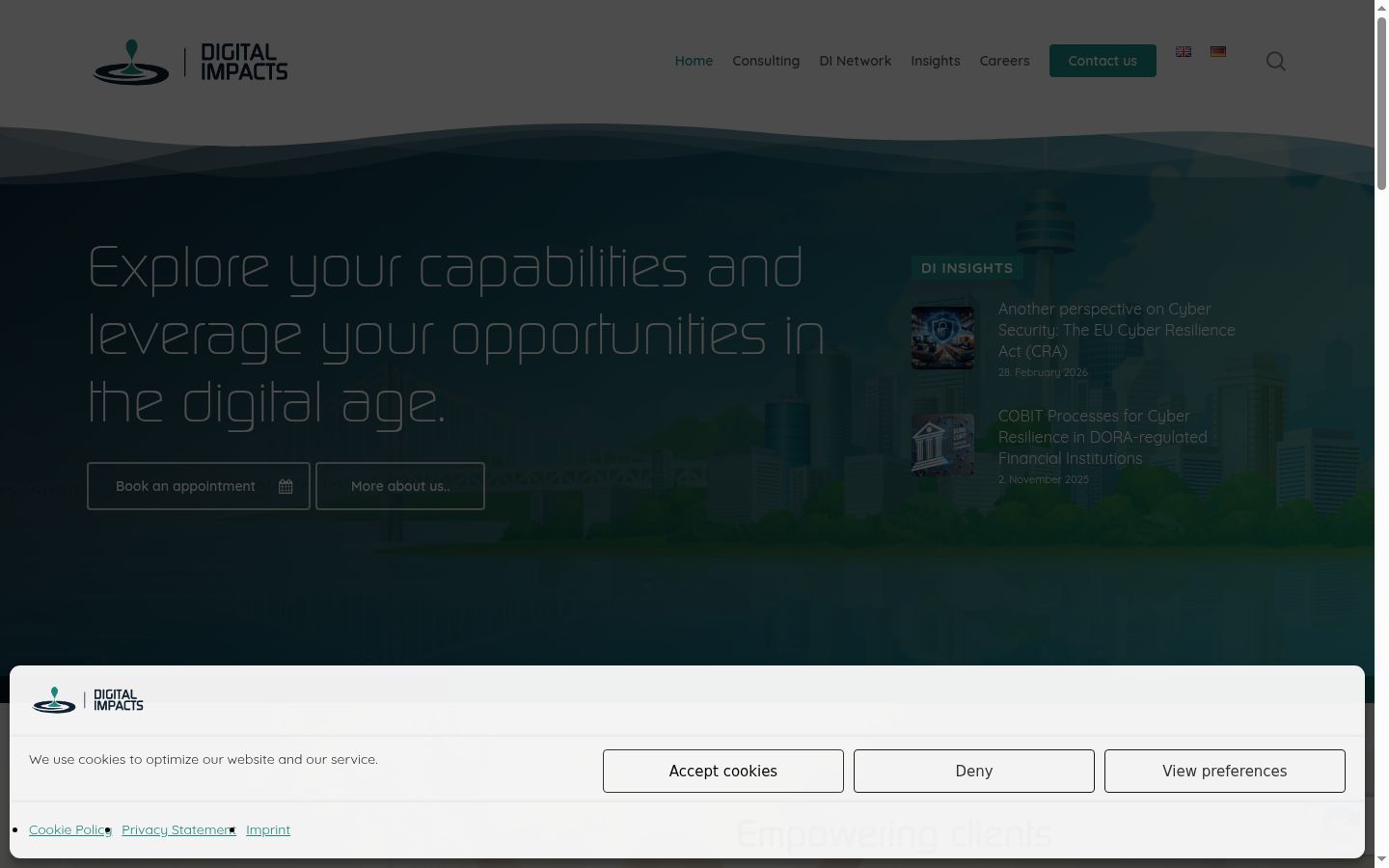The height and width of the screenshot is (868, 1389).
Task: Go to the Home menu item
Action: pos(694,61)
